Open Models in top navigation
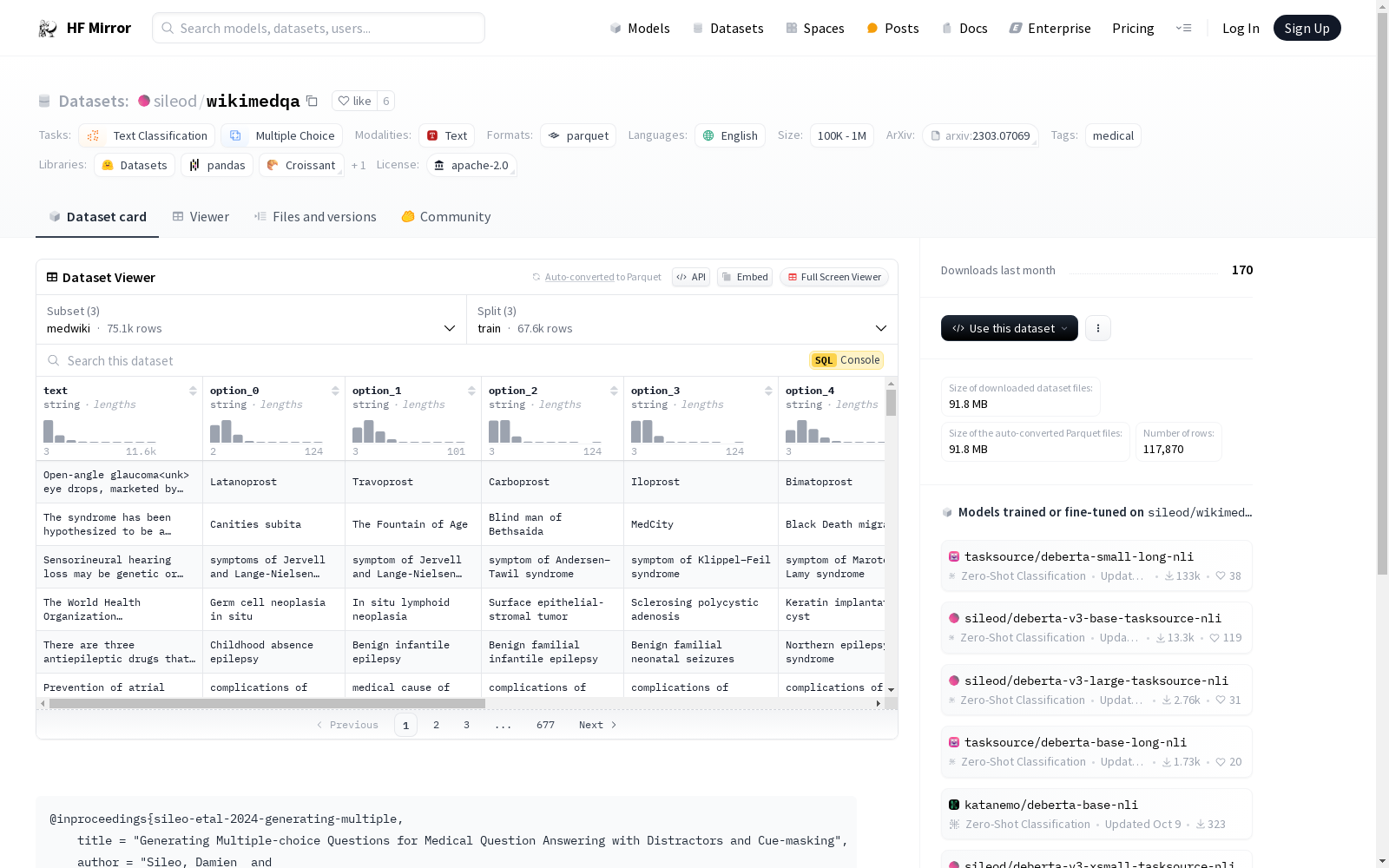The width and height of the screenshot is (1389, 868). [x=640, y=28]
